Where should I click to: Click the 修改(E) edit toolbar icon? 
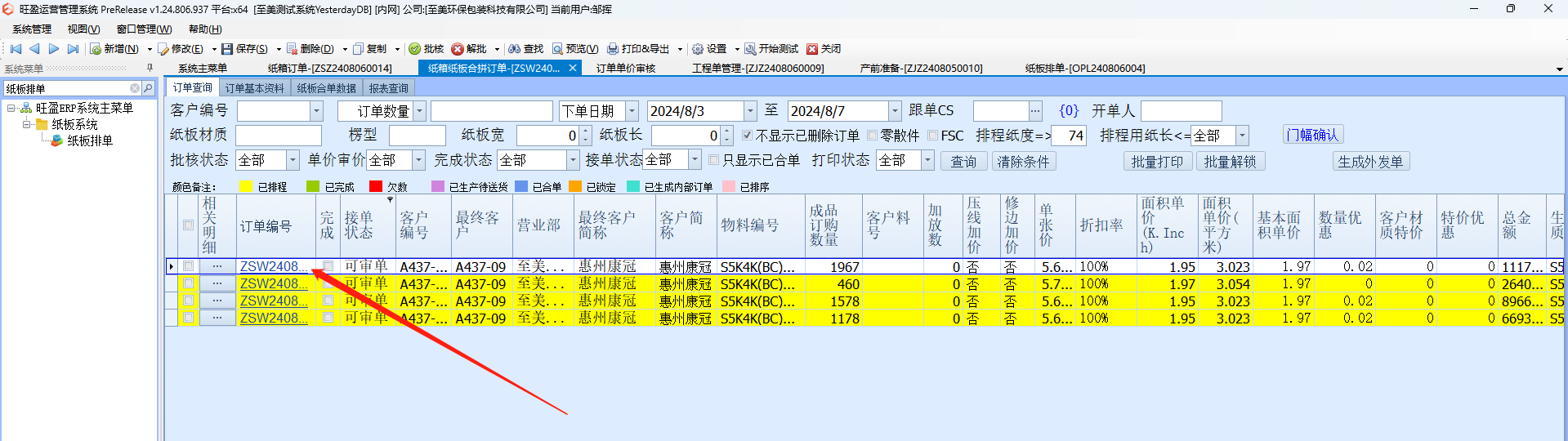(163, 49)
